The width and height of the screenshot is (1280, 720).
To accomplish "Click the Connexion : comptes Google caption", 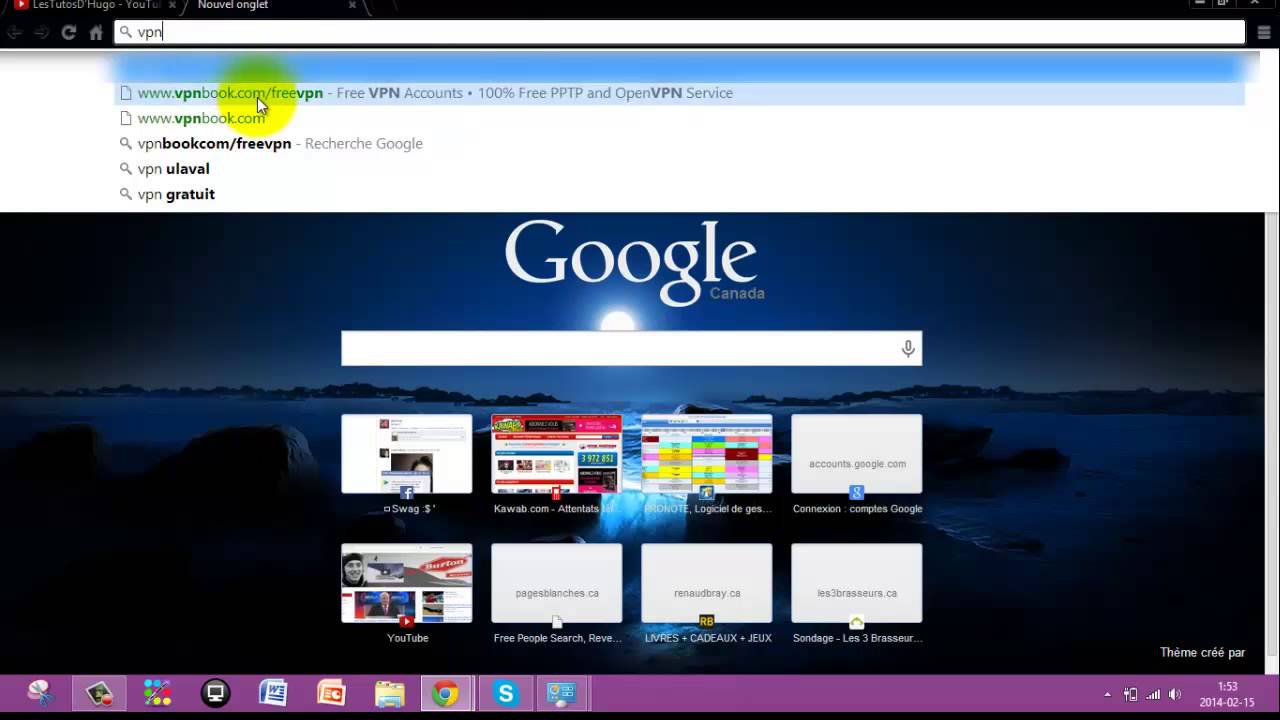I will (857, 508).
